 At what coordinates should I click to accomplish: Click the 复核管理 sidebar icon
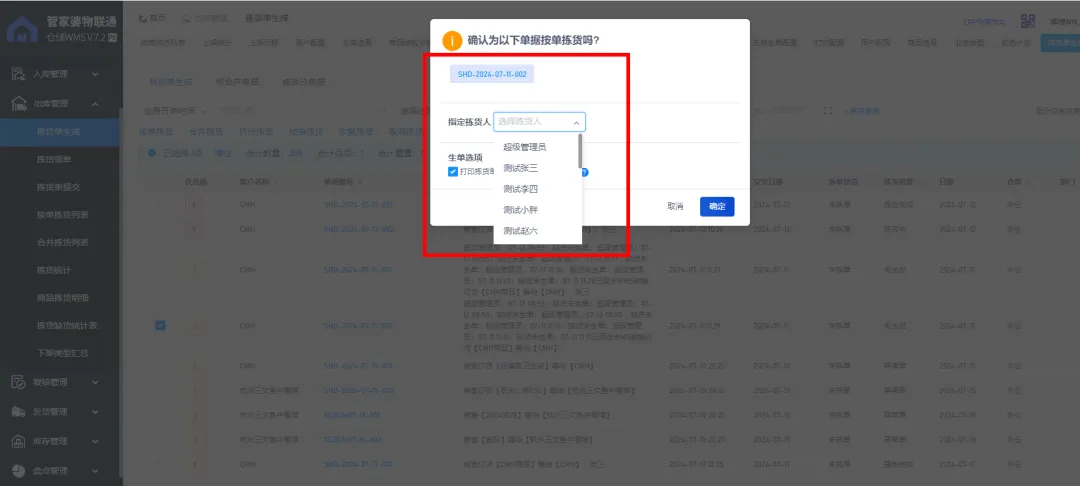pos(17,382)
